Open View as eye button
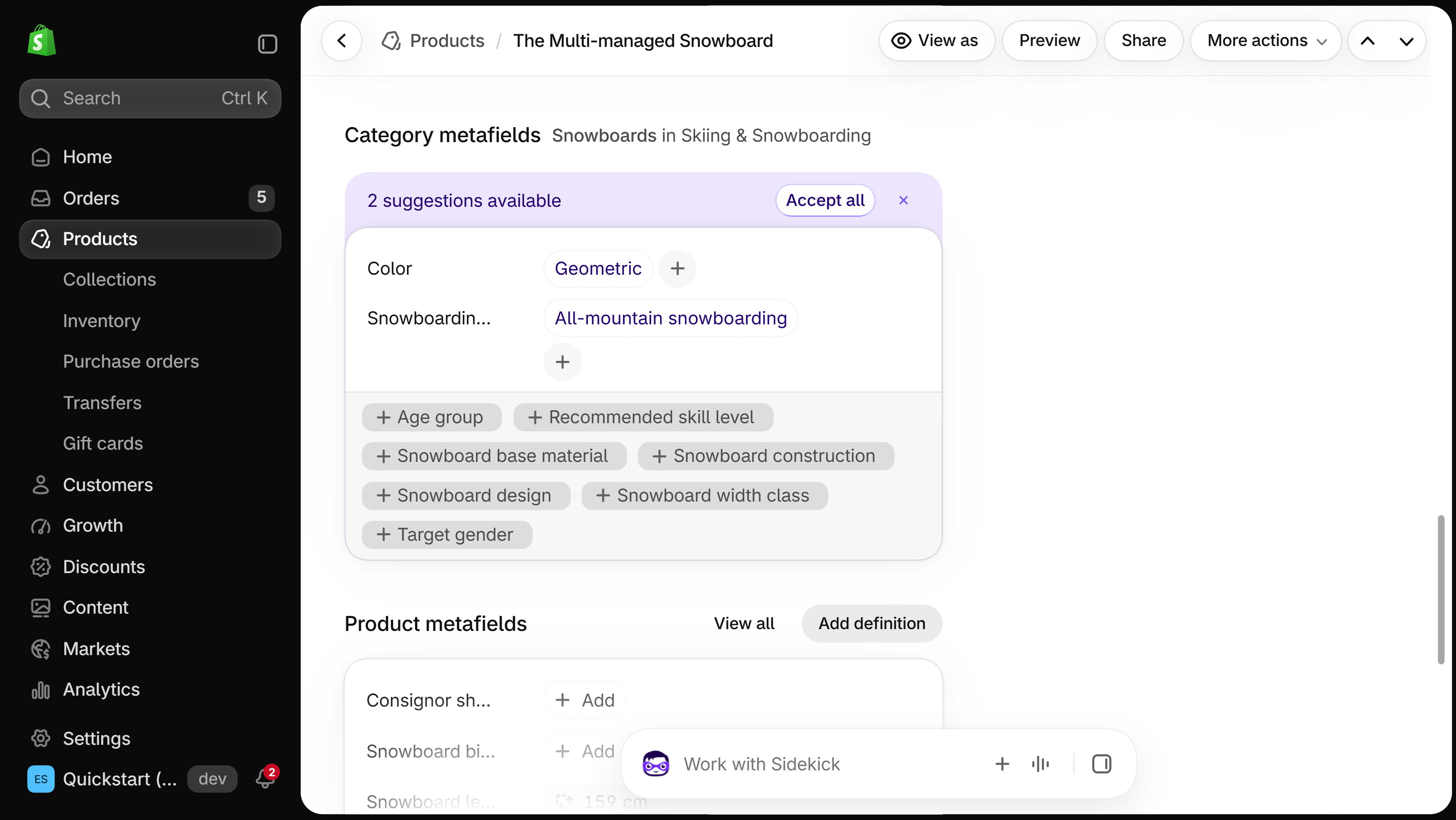This screenshot has height=820, width=1456. tap(937, 41)
